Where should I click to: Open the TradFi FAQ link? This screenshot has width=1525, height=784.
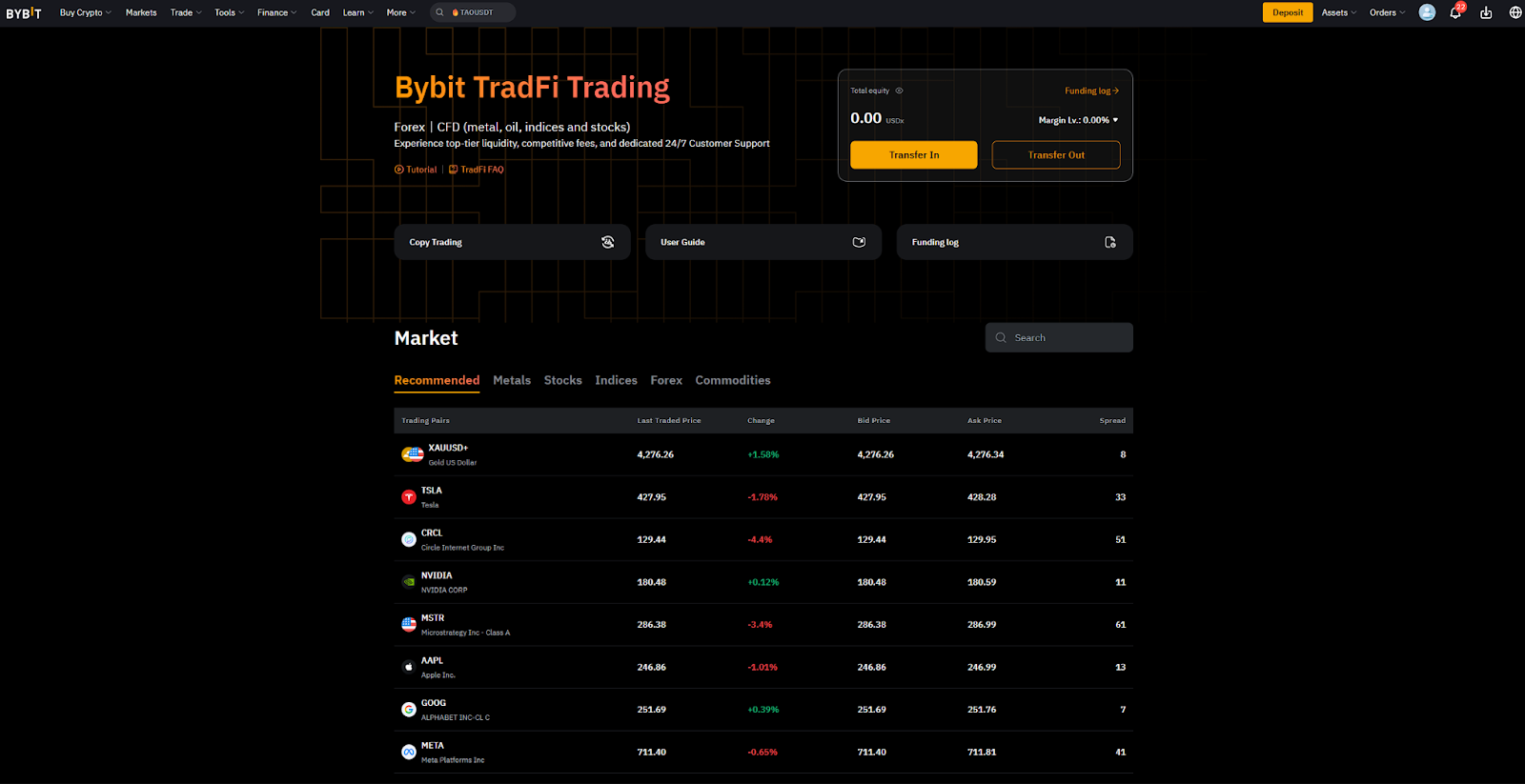point(477,170)
